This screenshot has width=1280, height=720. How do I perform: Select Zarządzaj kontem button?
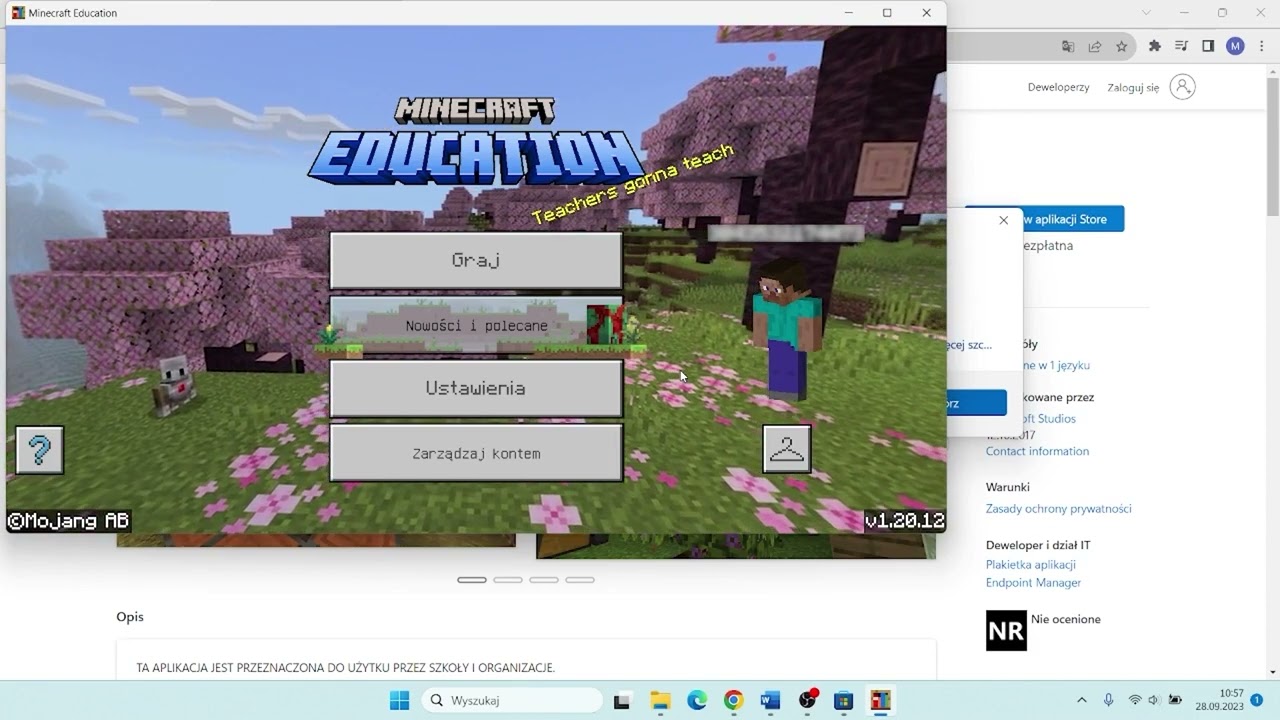click(476, 453)
